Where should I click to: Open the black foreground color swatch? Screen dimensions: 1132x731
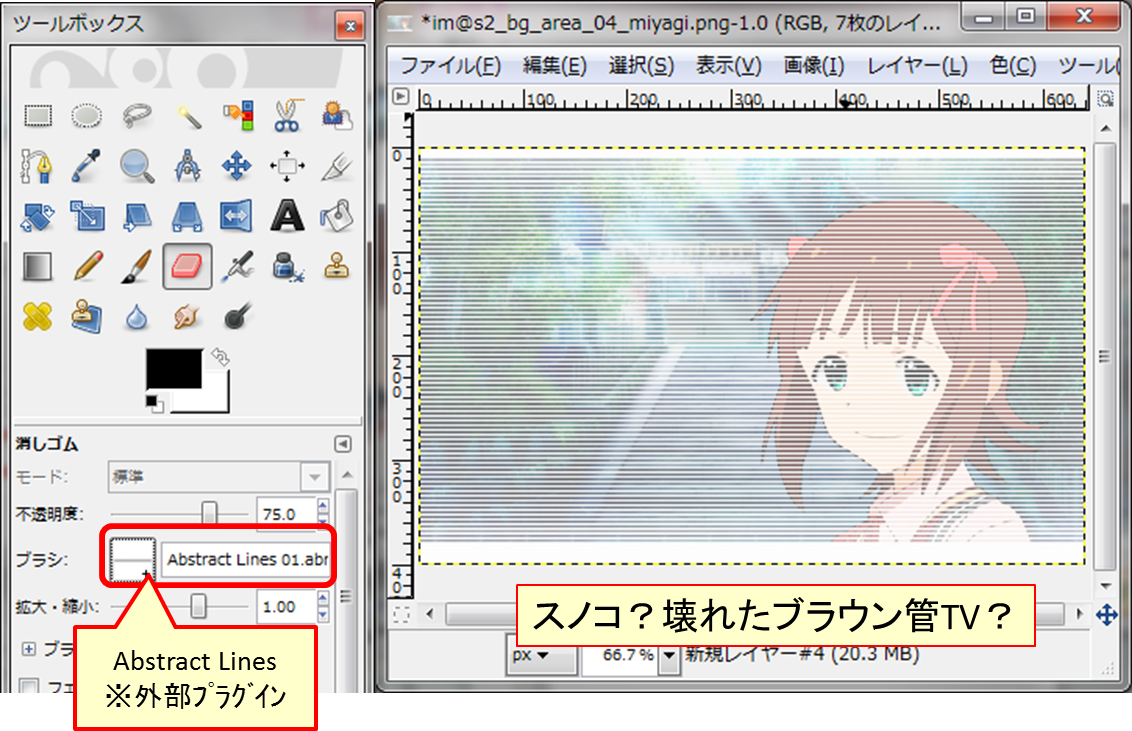tap(174, 369)
